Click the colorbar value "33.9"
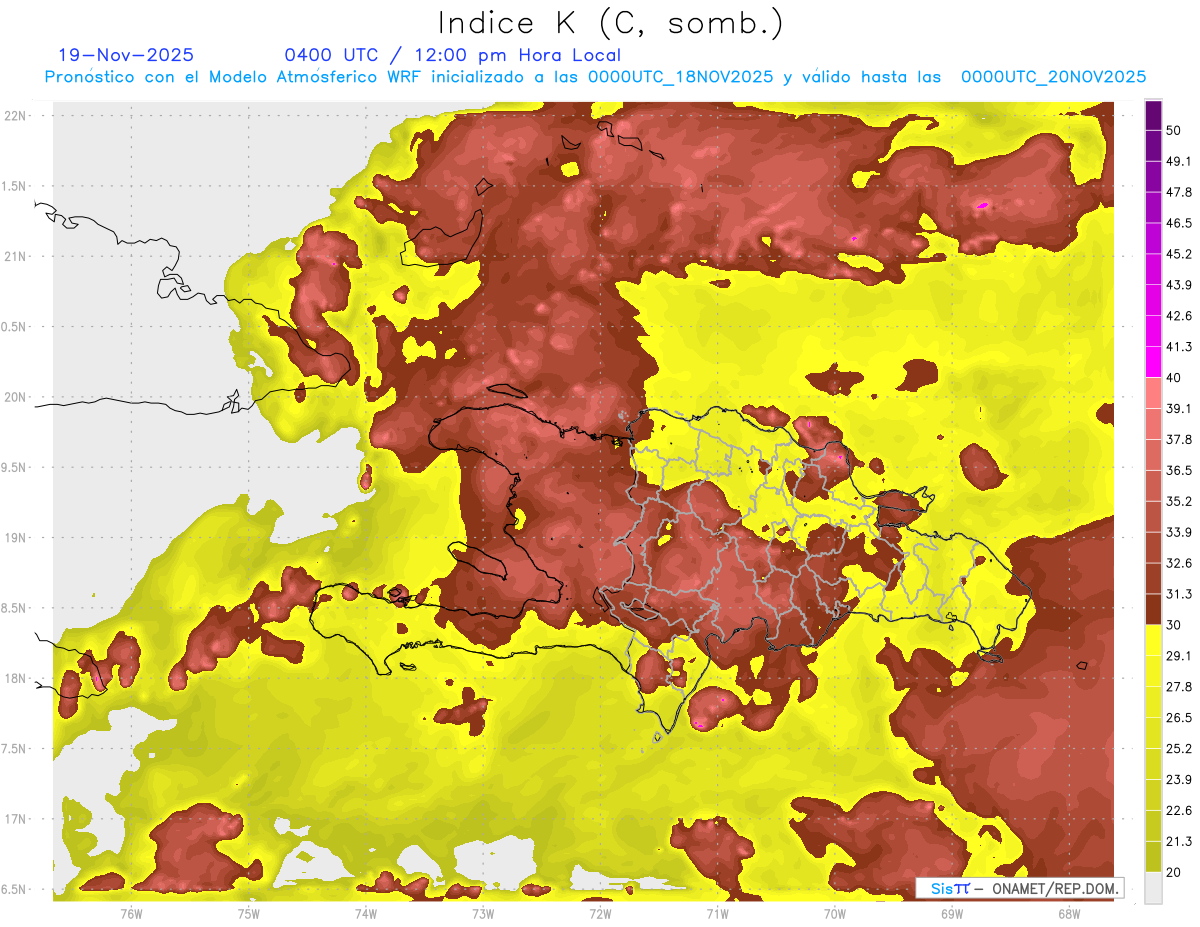Image resolution: width=1200 pixels, height=927 pixels. pos(1179,532)
